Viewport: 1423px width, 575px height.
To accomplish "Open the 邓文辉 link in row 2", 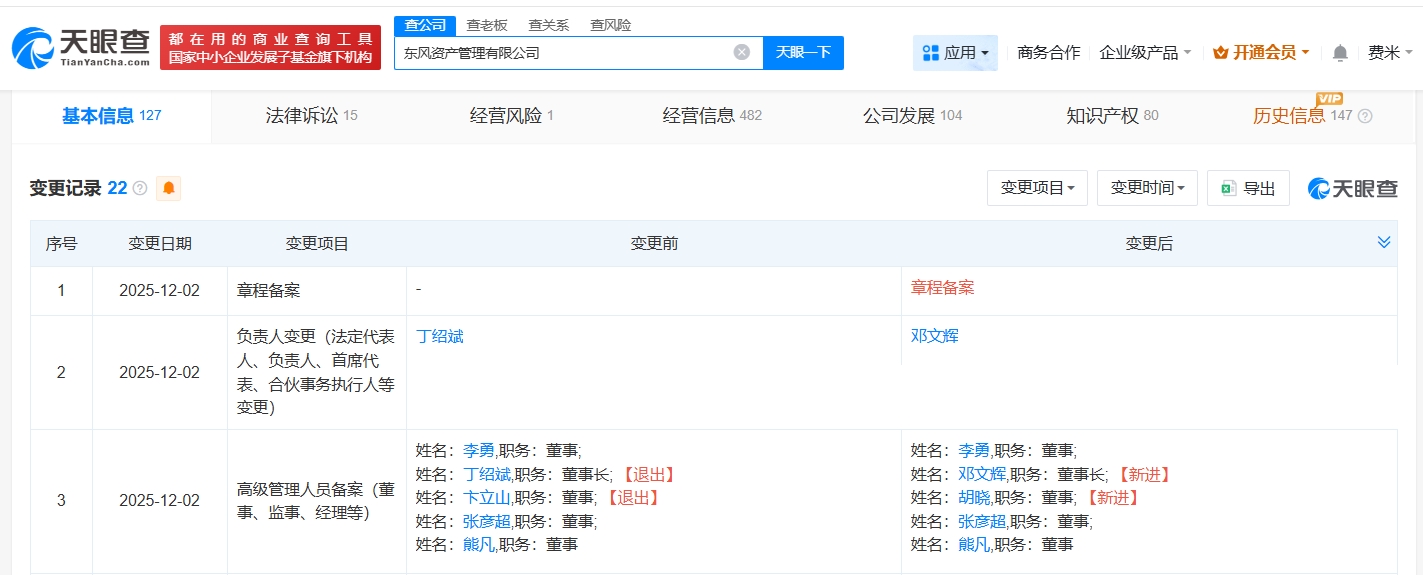I will (934, 336).
